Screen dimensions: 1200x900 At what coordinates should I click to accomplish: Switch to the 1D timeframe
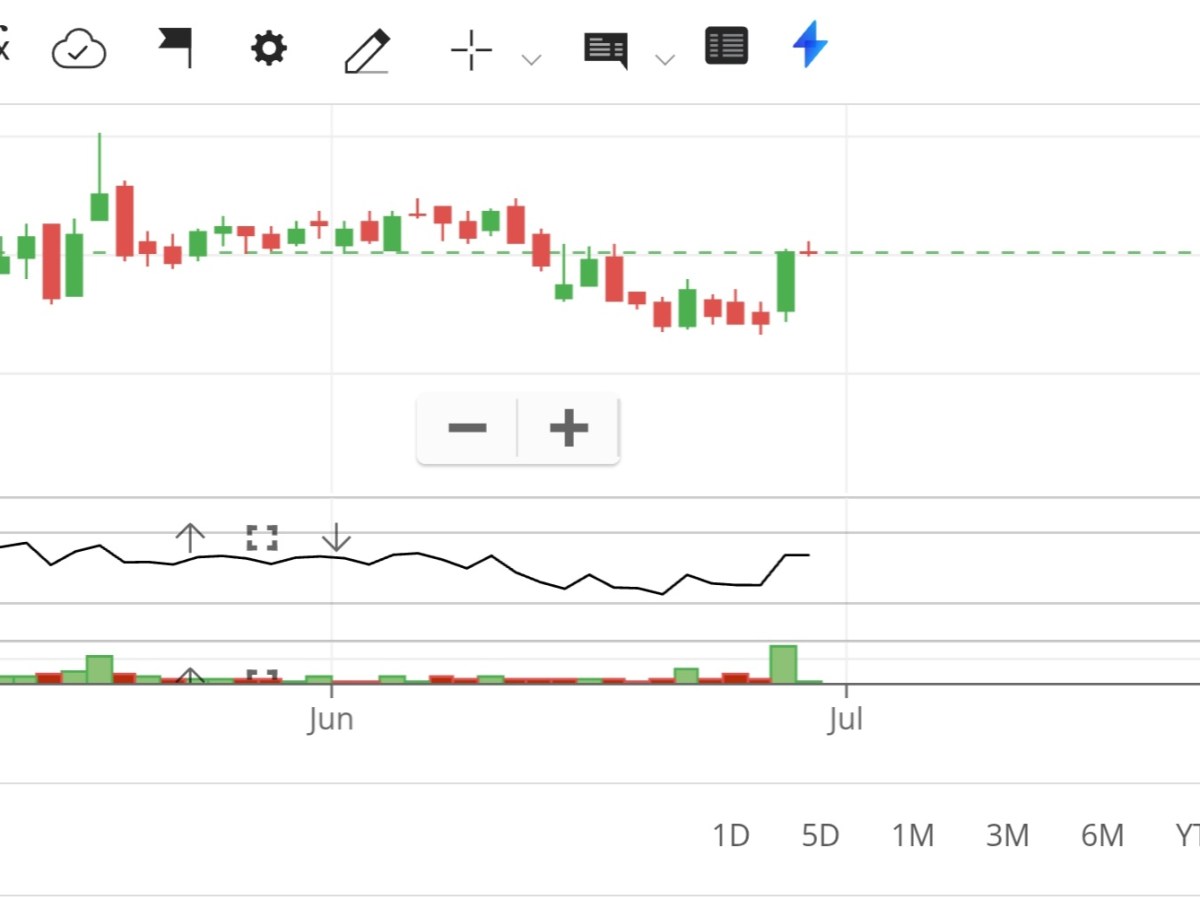(x=732, y=835)
